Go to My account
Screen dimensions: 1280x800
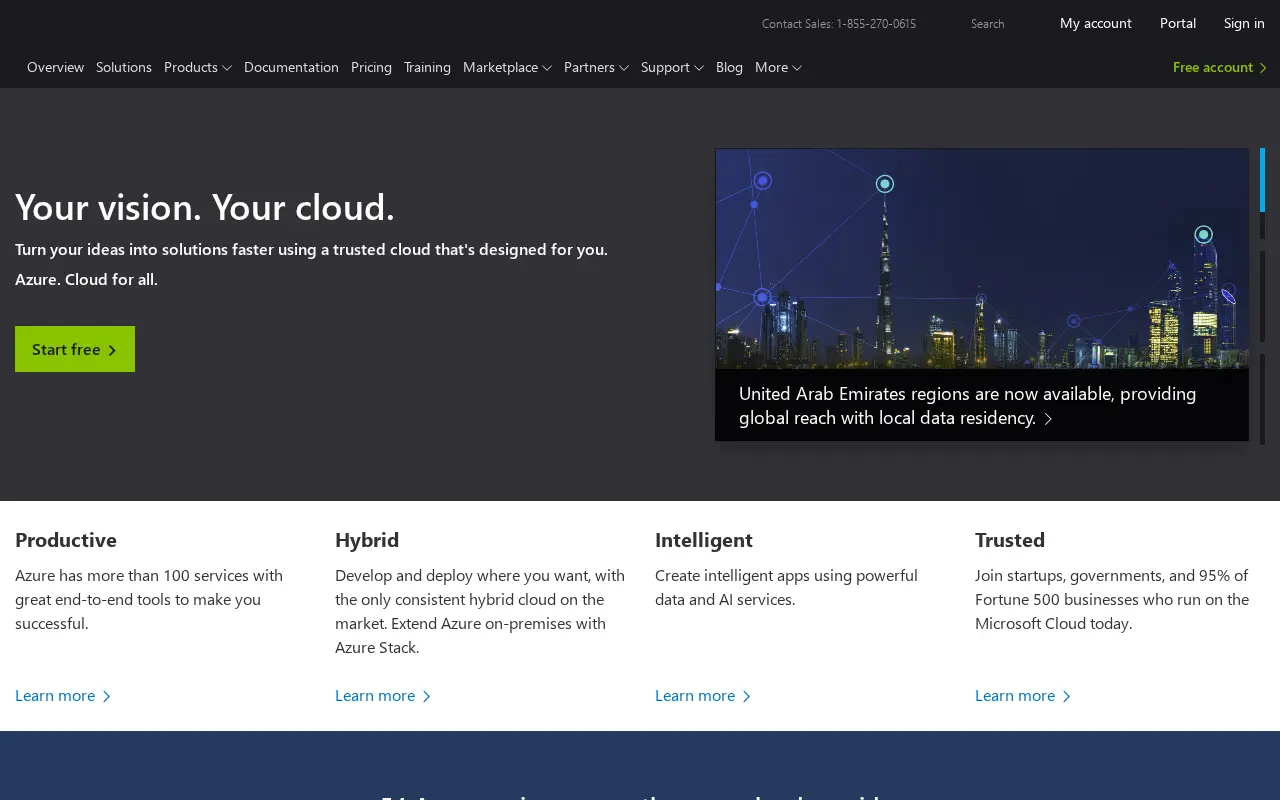(x=1096, y=23)
